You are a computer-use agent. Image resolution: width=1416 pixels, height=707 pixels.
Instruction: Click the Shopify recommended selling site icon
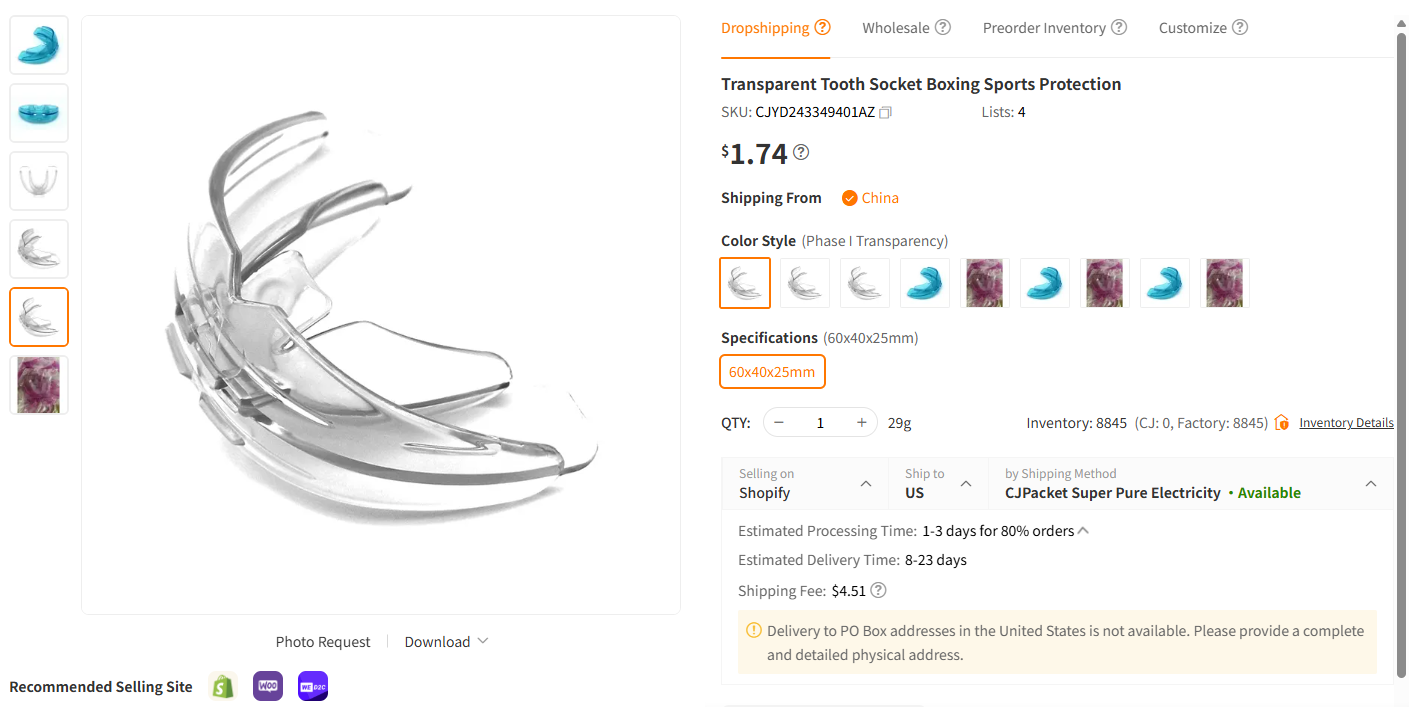tap(222, 686)
